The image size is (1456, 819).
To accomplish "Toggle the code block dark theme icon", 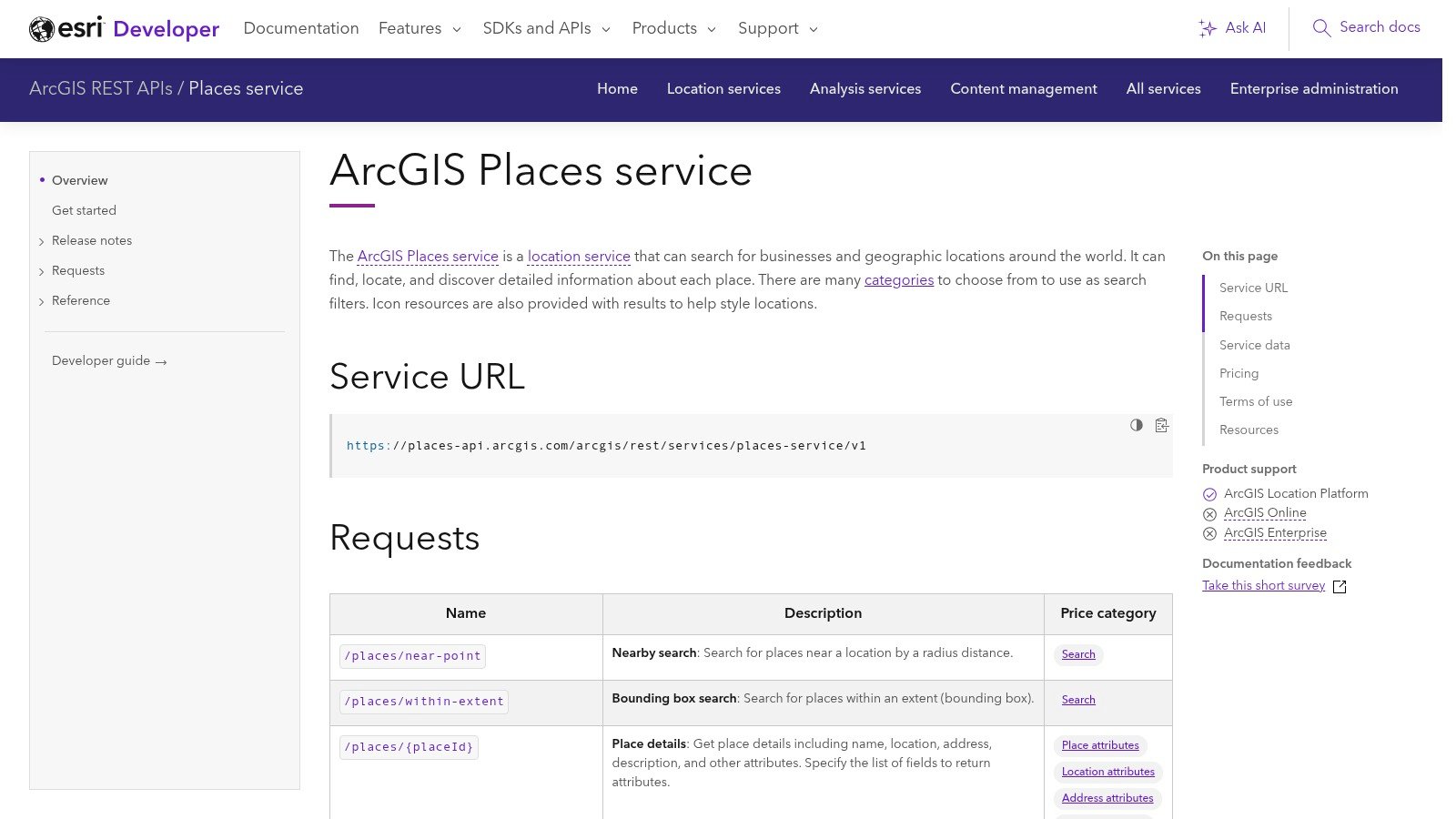I will pyautogui.click(x=1137, y=425).
